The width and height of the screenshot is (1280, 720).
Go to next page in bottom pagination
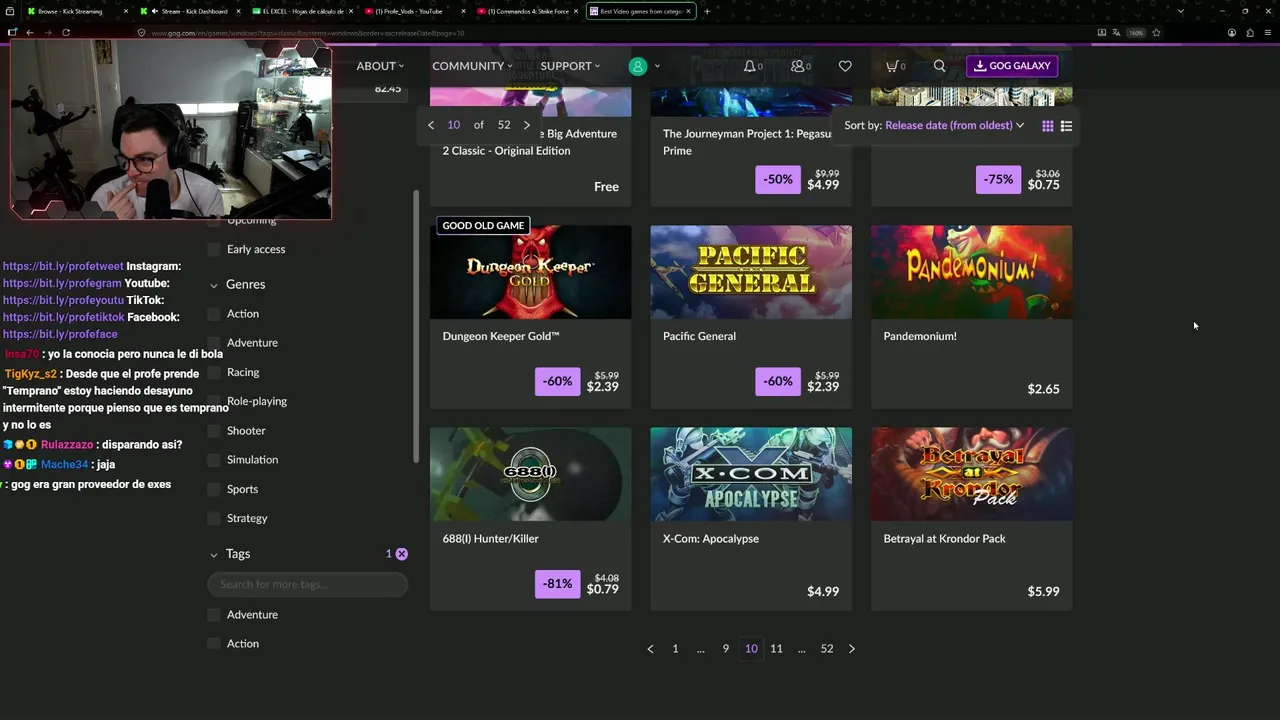[x=852, y=649]
